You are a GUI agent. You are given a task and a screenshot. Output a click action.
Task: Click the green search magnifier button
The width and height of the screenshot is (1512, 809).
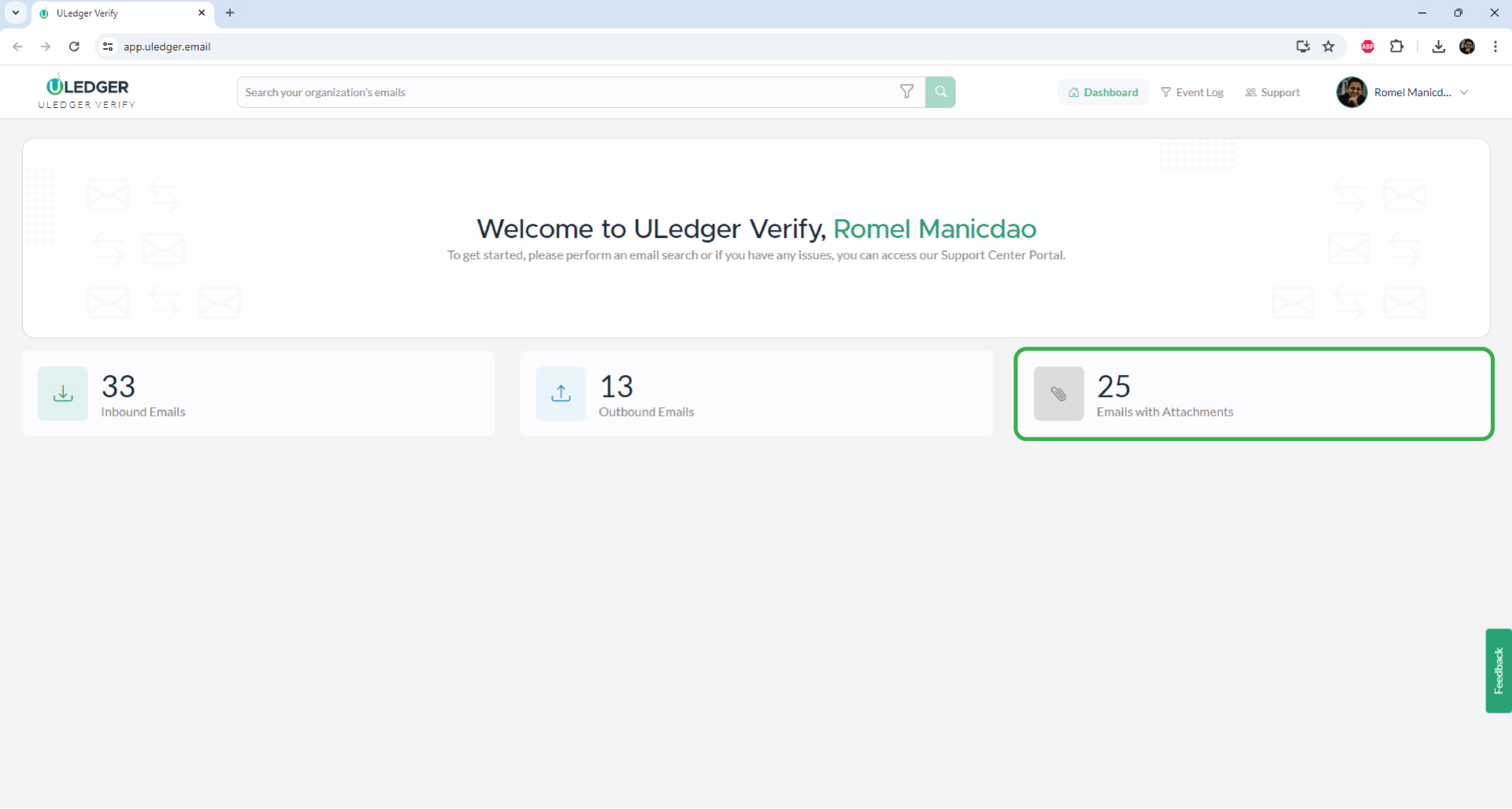940,92
